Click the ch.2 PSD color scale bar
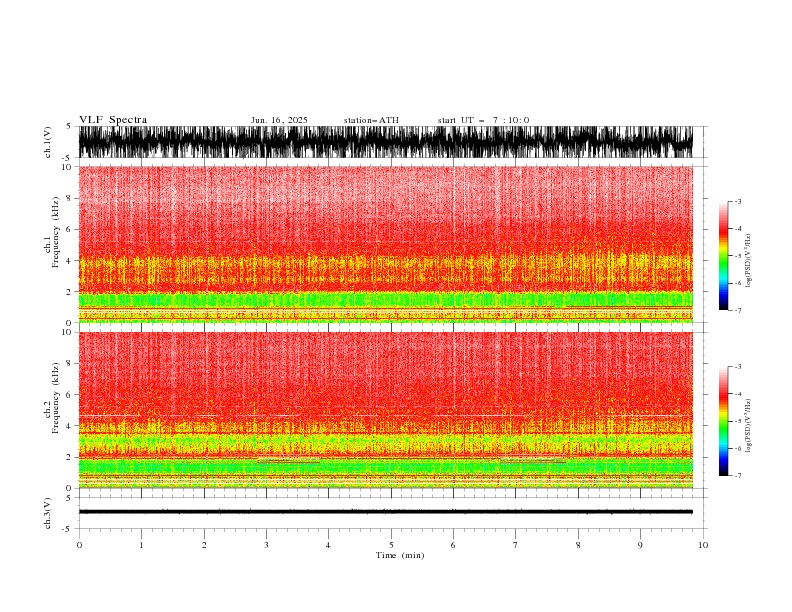 (723, 421)
